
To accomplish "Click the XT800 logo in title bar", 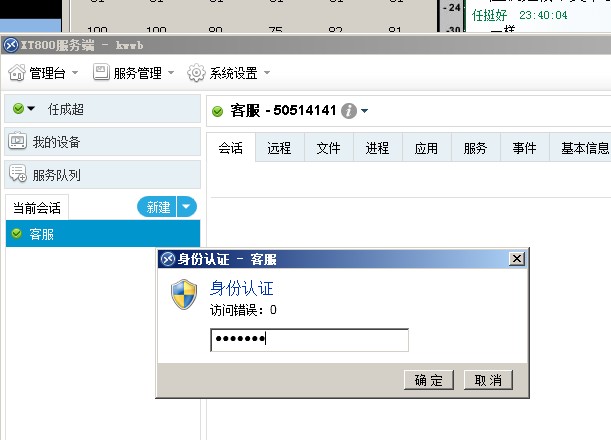I will tap(11, 45).
